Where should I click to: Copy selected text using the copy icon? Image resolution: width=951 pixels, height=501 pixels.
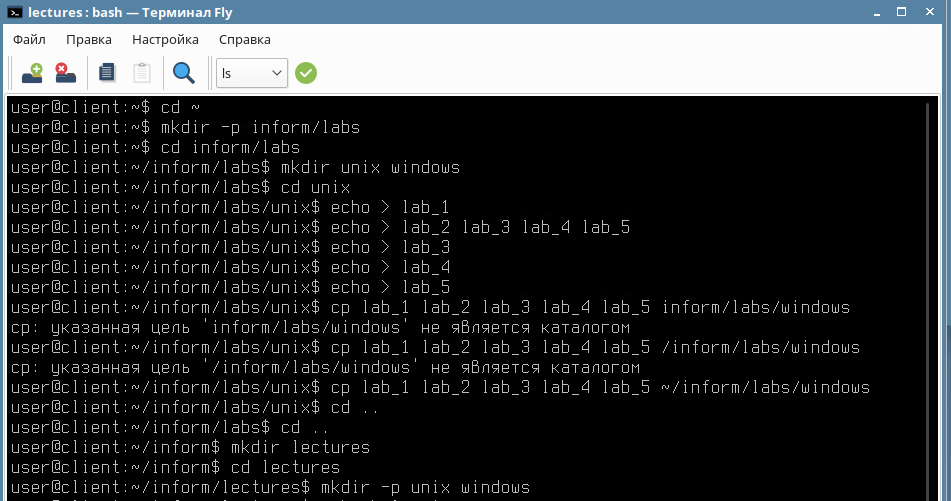pyautogui.click(x=107, y=73)
